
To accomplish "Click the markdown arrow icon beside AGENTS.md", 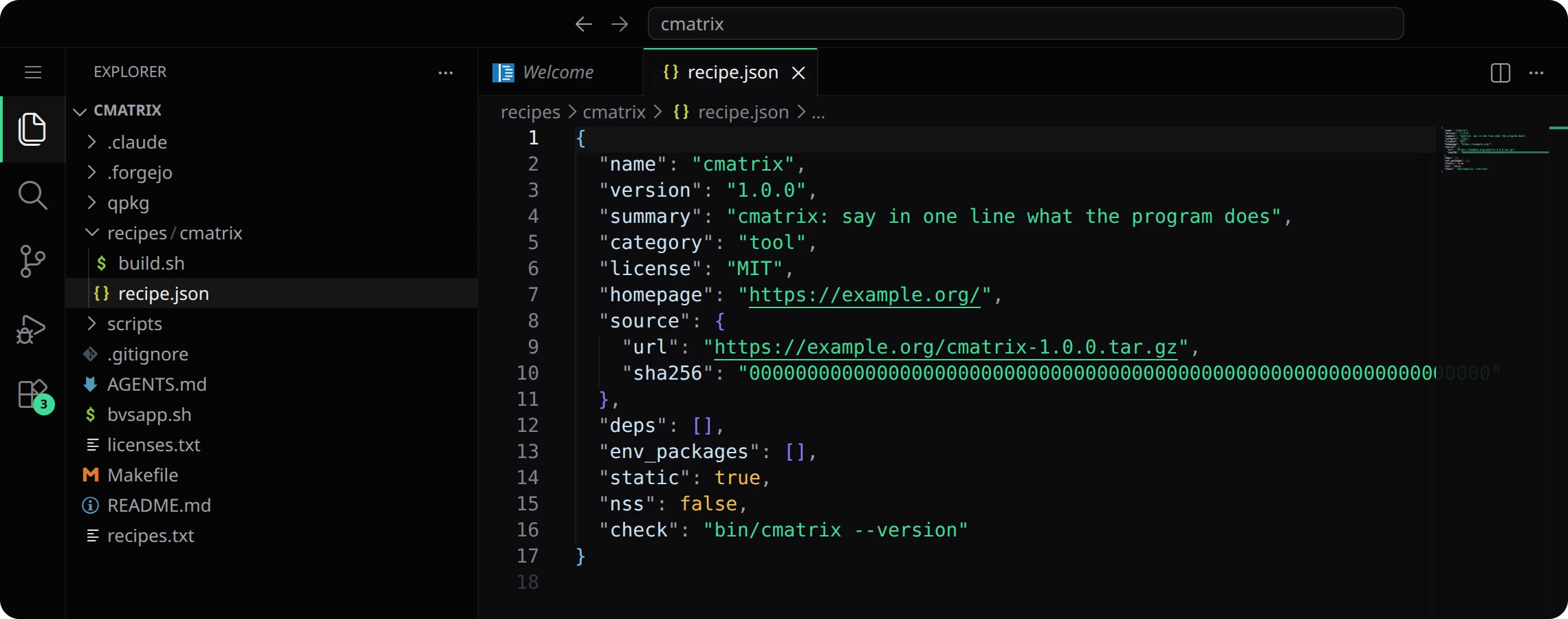I will tap(91, 384).
